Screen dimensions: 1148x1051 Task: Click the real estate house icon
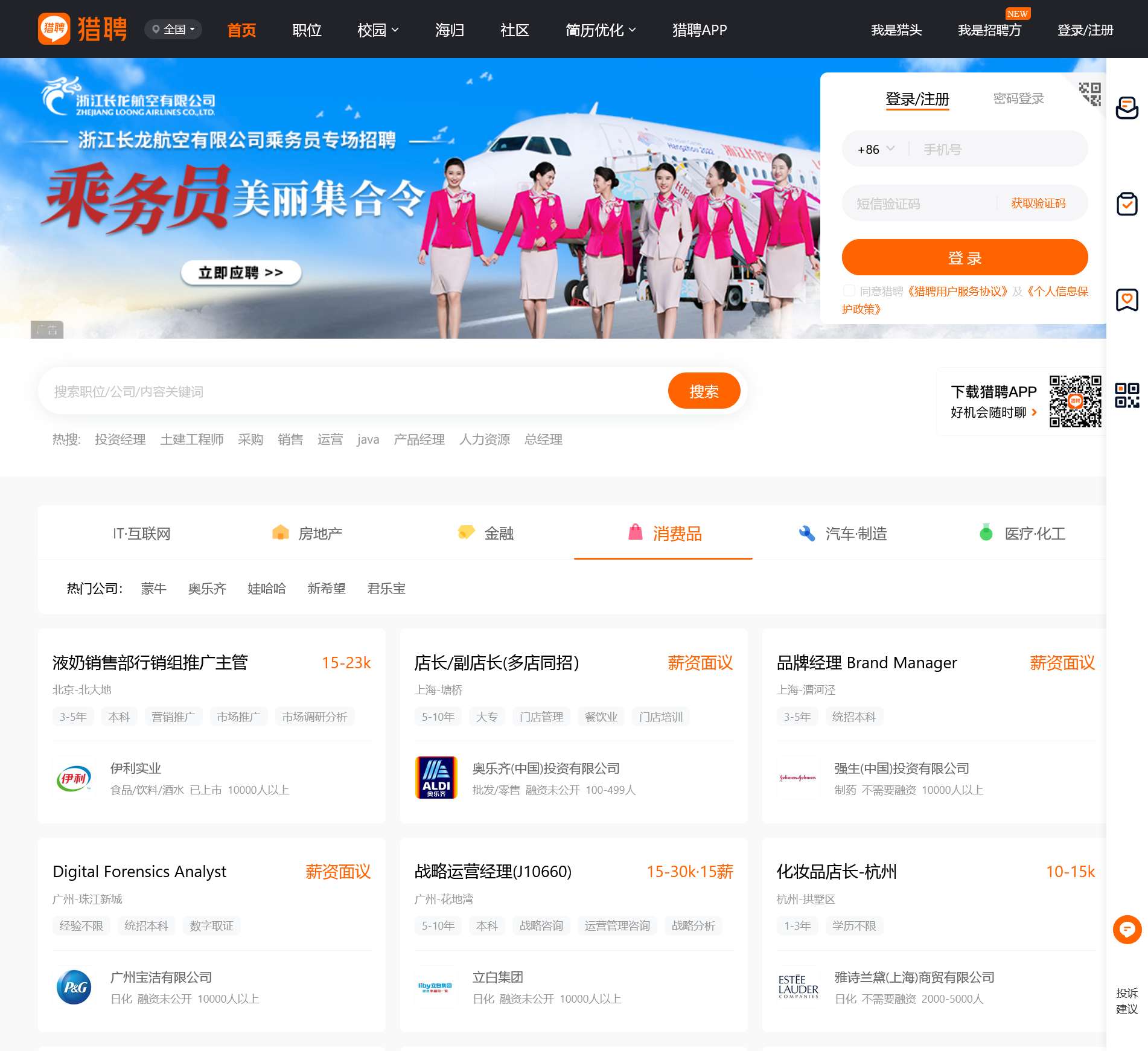click(x=280, y=532)
